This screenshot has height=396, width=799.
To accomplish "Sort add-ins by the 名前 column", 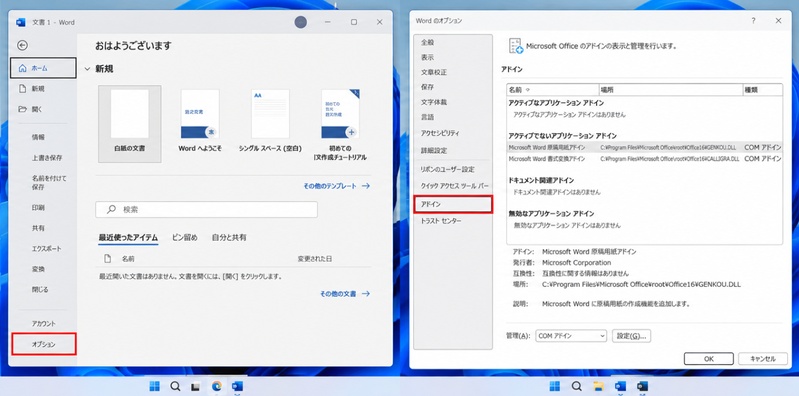I will tap(552, 90).
